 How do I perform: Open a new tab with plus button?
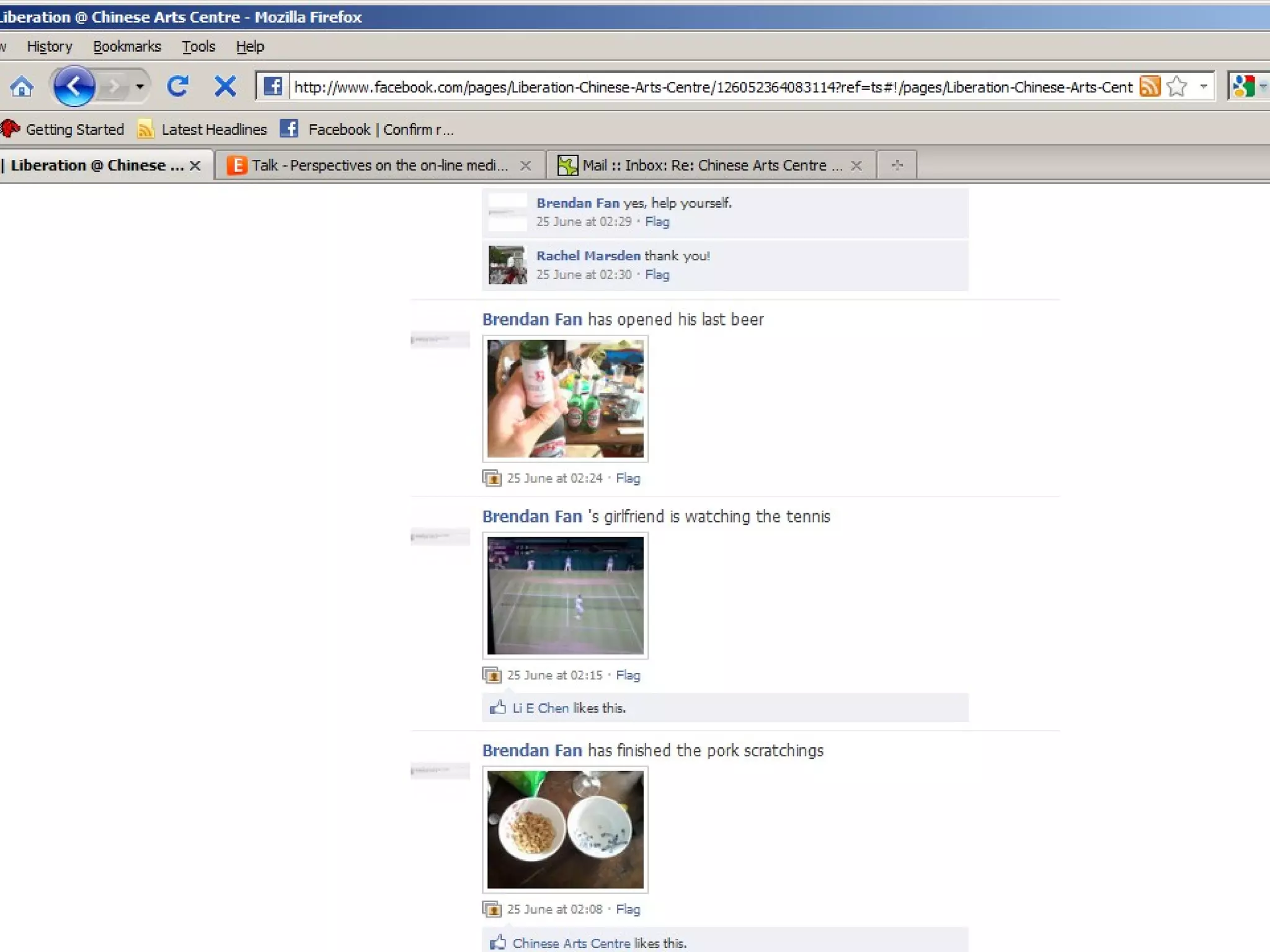click(897, 165)
